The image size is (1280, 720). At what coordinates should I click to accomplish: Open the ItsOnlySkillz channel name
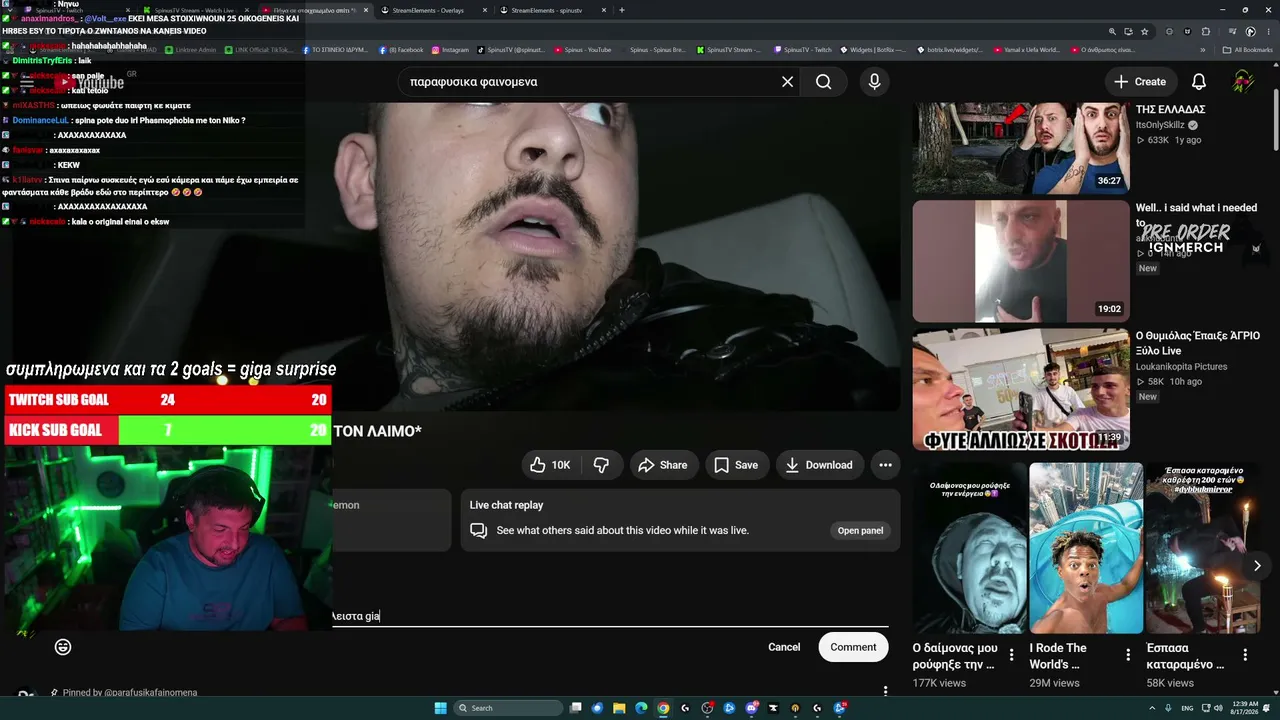coord(1161,125)
